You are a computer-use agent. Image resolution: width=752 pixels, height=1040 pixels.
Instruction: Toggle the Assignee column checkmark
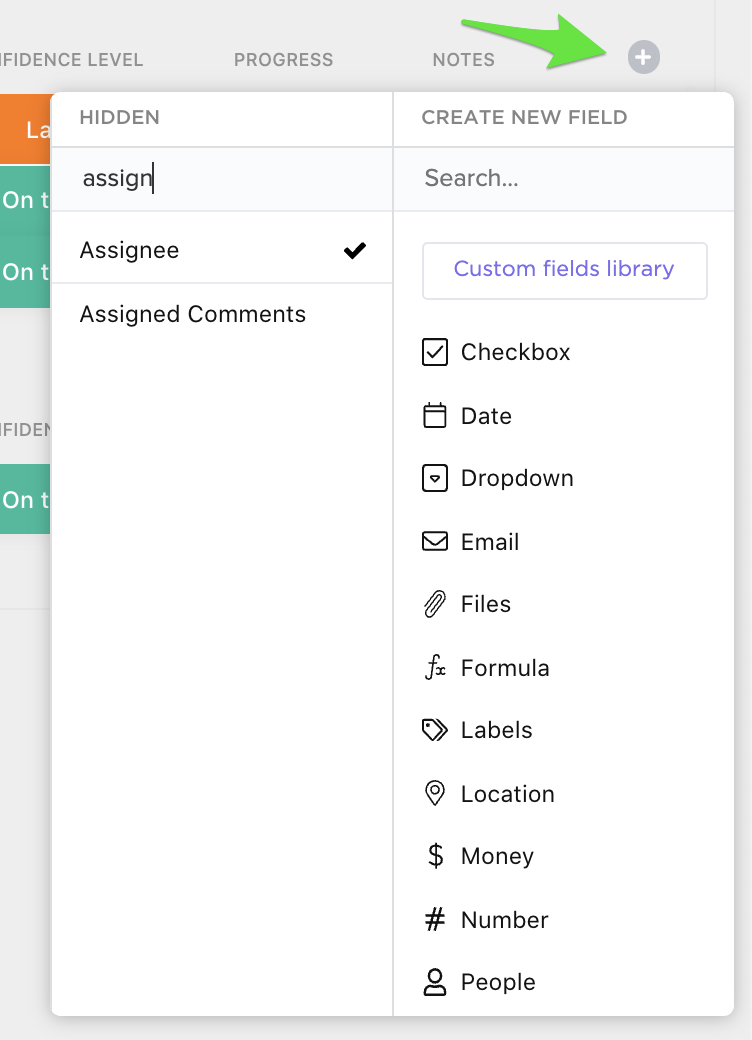[354, 250]
